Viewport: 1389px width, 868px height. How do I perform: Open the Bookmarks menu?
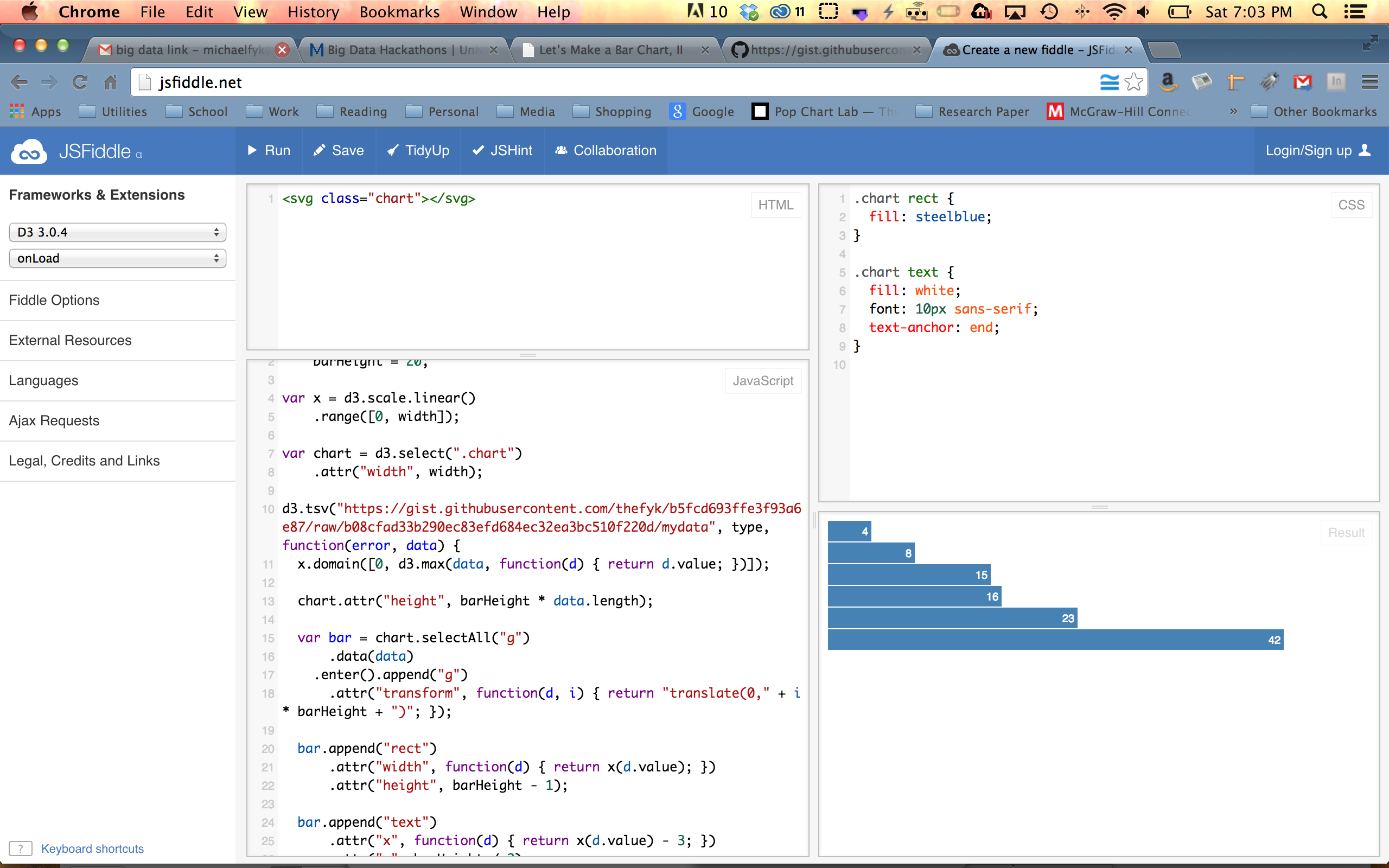[399, 11]
